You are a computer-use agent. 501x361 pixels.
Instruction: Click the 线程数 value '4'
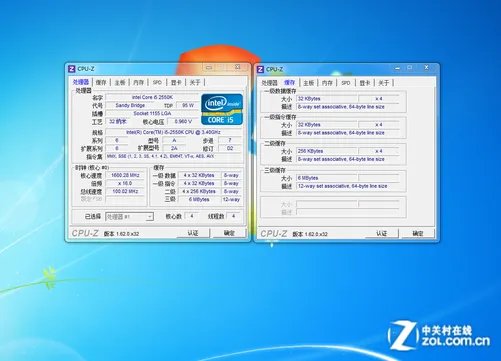[x=234, y=216]
